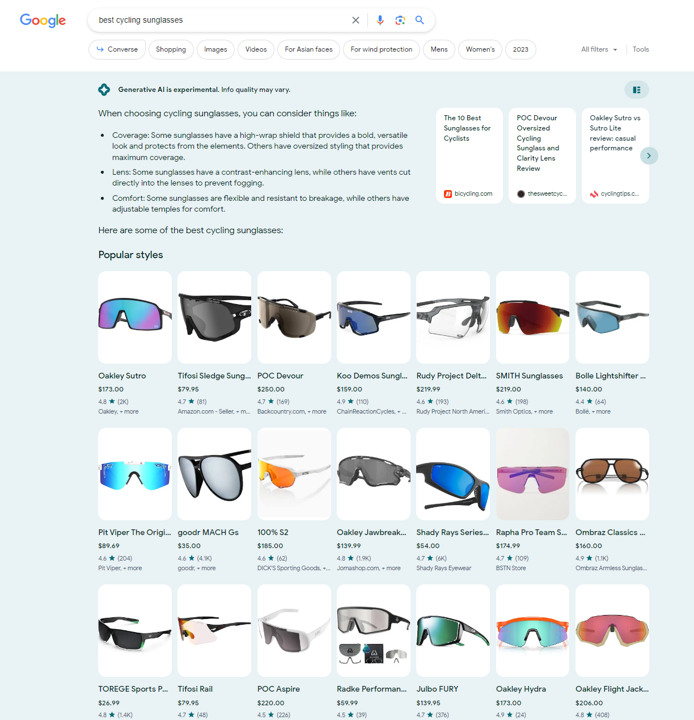The height and width of the screenshot is (720, 694).
Task: Switch to the Videos tab
Action: point(256,50)
